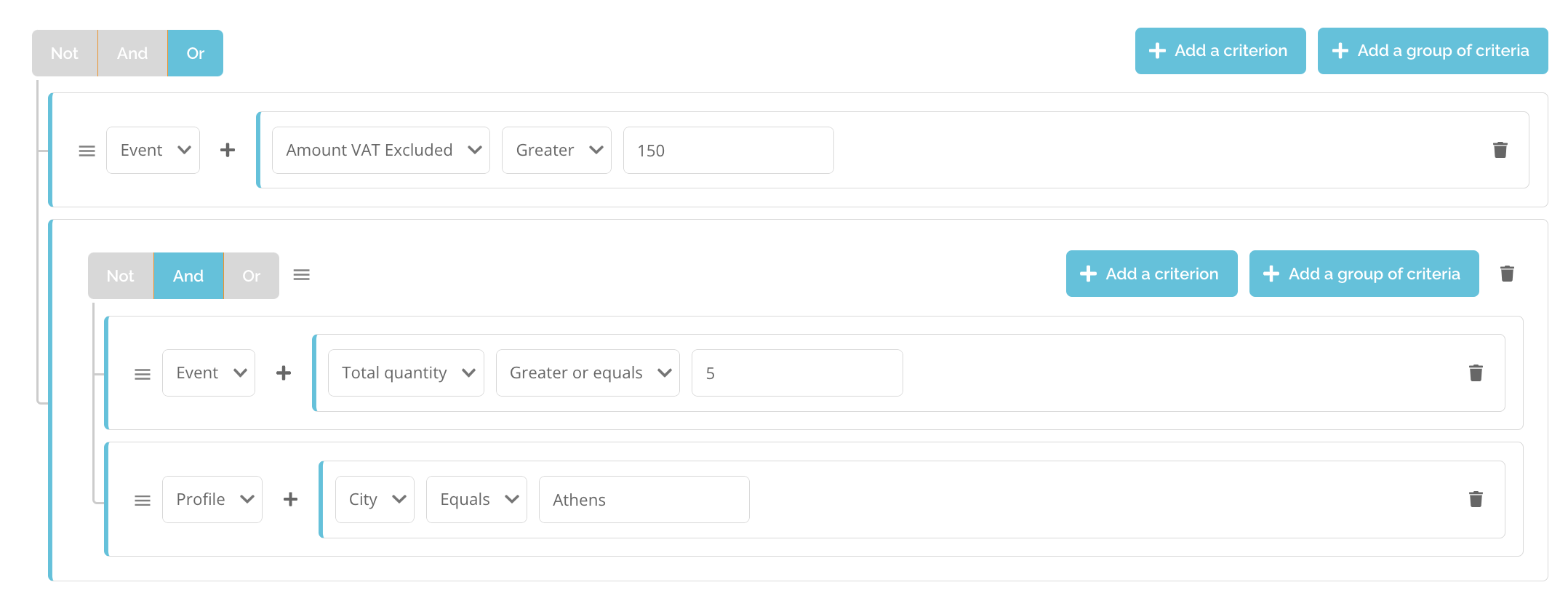Click nested Add a group of criteria button
Viewport: 1568px width, 601px height.
click(1364, 274)
